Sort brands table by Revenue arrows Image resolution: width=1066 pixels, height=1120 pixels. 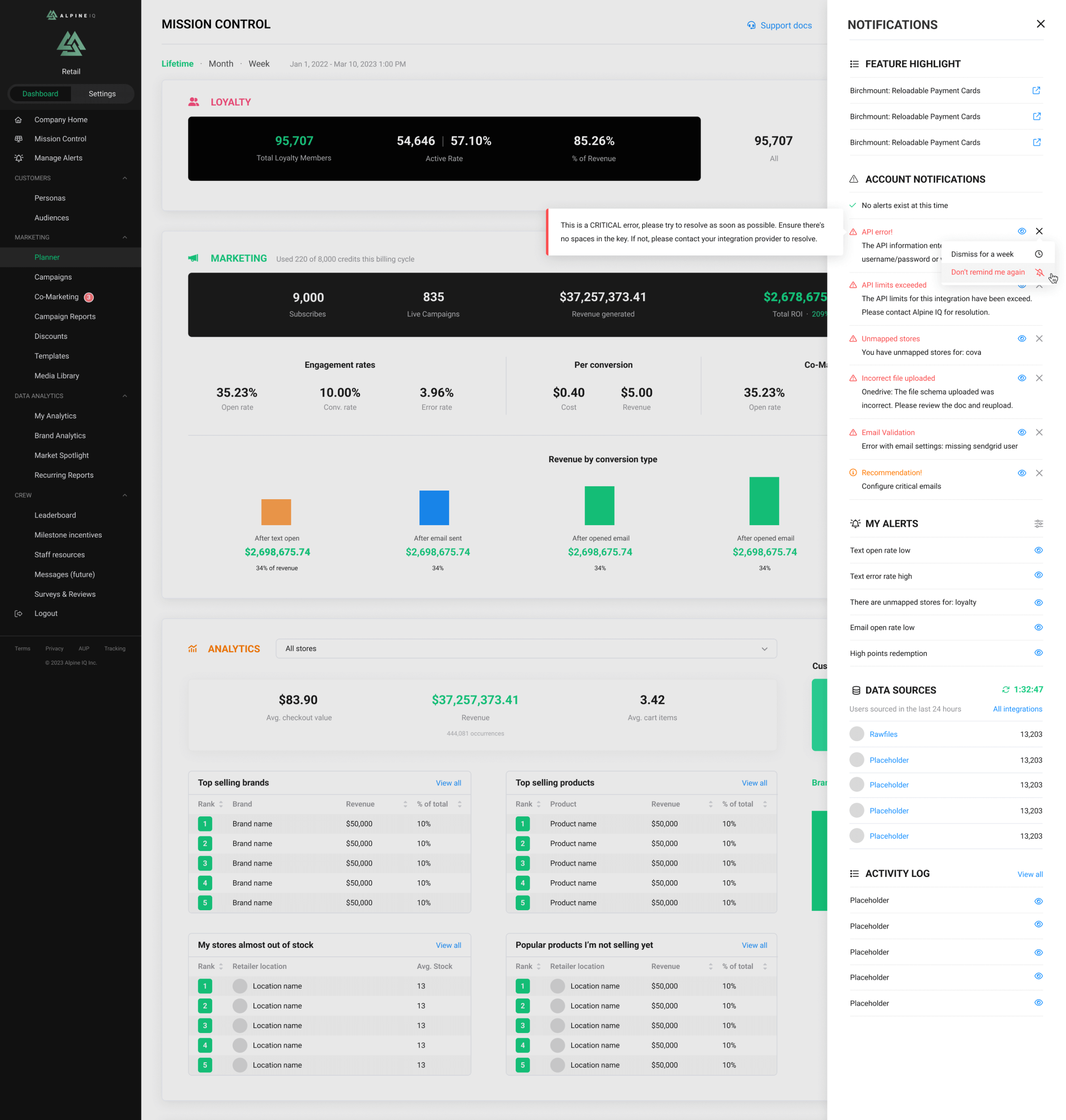pyautogui.click(x=405, y=804)
